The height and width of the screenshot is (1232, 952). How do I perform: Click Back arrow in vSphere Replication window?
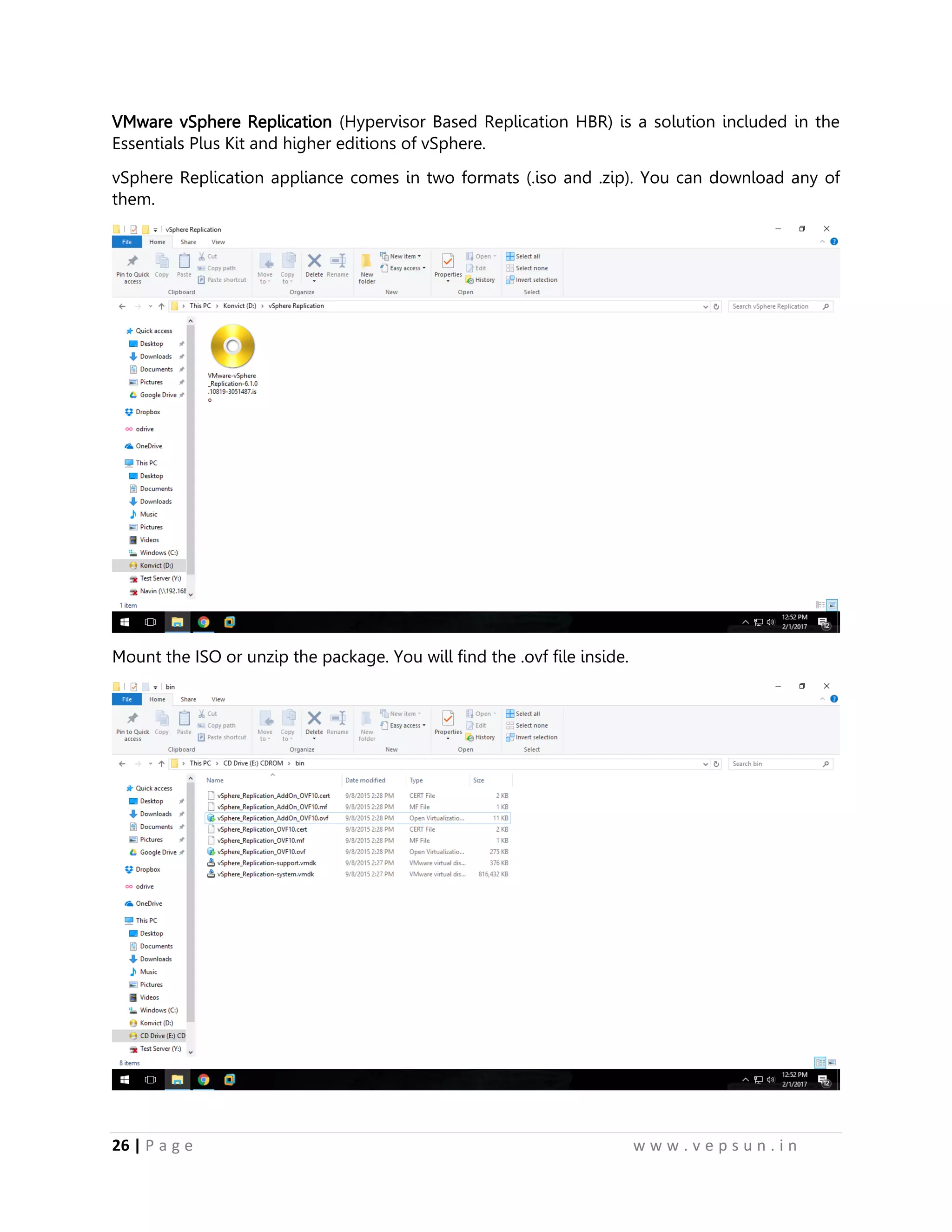tap(122, 306)
